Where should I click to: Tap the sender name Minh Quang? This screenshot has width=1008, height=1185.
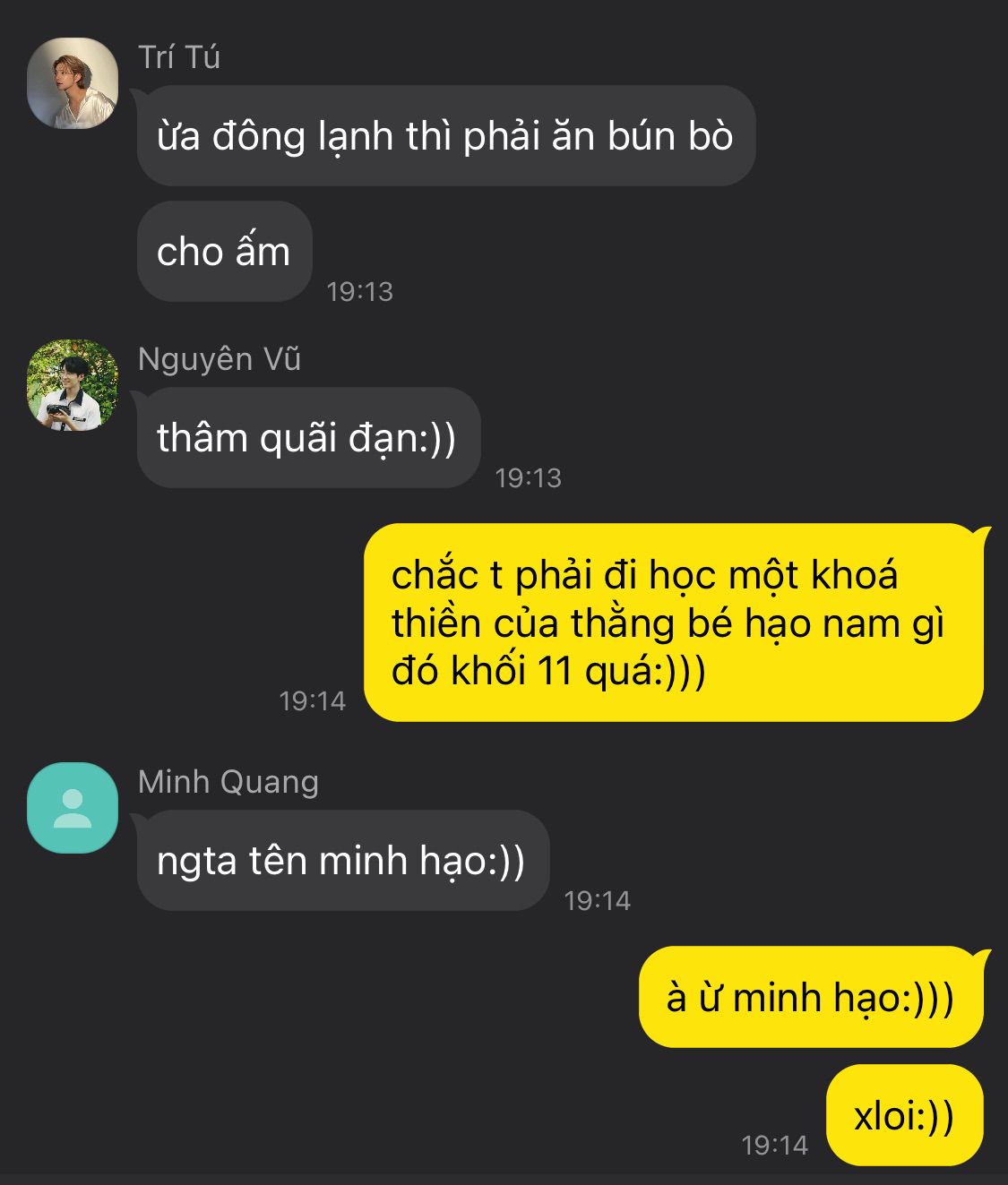[x=228, y=782]
